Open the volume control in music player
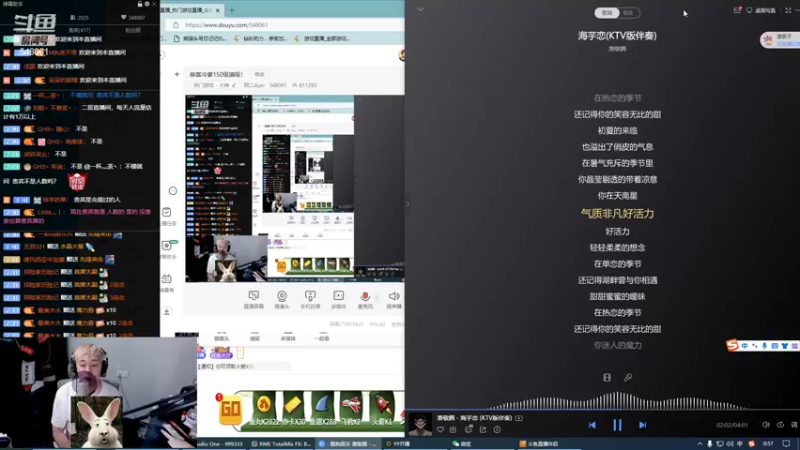This screenshot has height=450, width=800. 766,425
